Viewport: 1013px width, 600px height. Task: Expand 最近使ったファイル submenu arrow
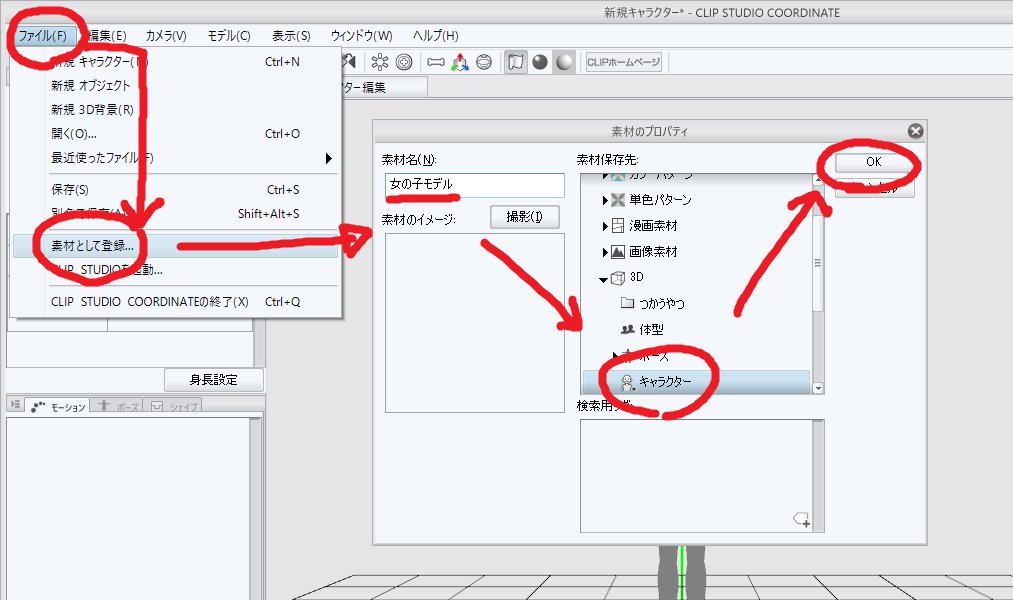click(x=328, y=158)
